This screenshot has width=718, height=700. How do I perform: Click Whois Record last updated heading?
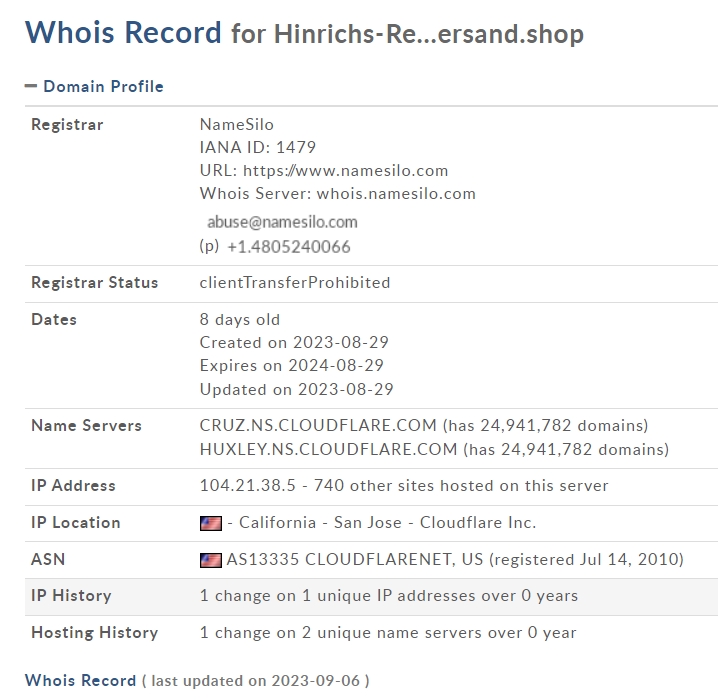(x=197, y=681)
